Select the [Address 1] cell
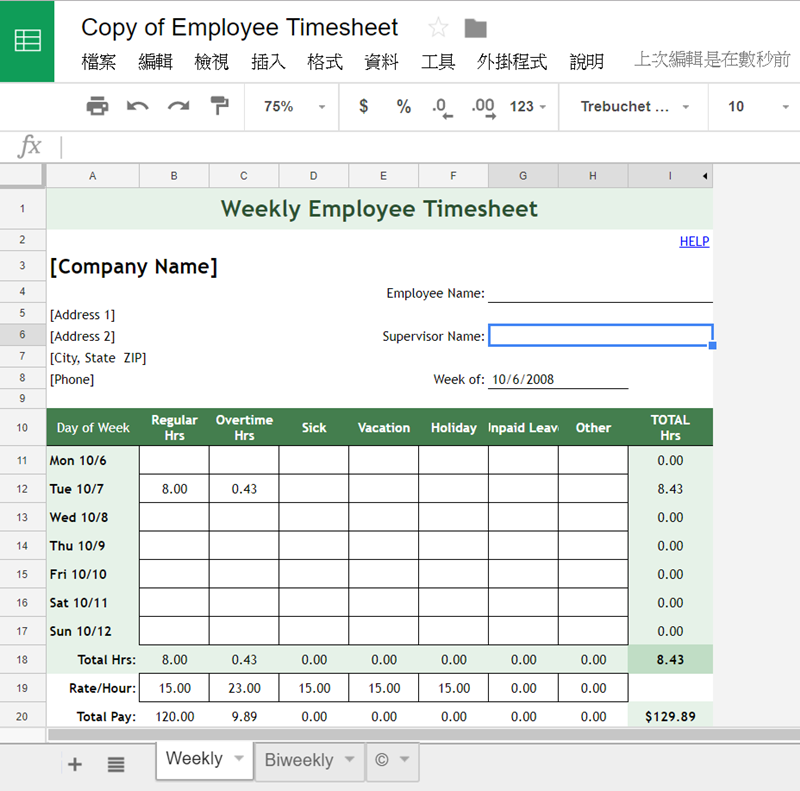800x791 pixels. click(x=83, y=314)
